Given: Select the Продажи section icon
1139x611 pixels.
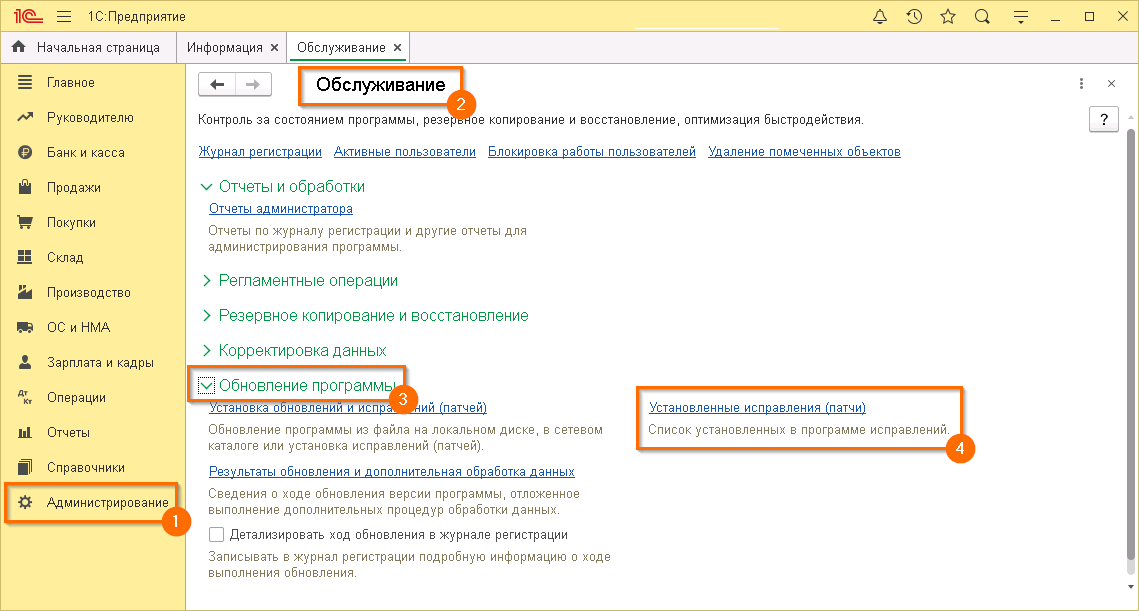Looking at the screenshot, I should [x=27, y=187].
